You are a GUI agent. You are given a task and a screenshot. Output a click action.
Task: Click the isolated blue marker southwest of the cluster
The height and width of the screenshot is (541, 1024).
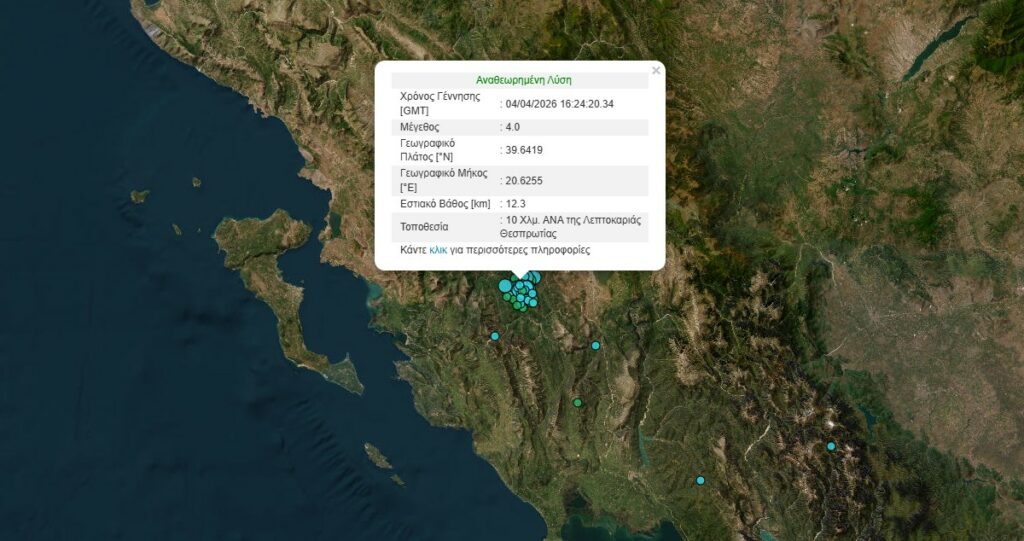[x=494, y=336]
